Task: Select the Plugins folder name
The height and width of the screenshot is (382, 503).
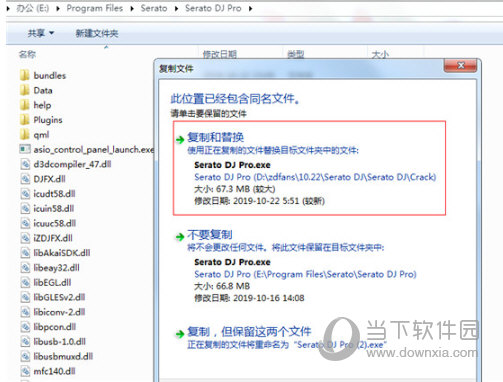Action: click(48, 120)
